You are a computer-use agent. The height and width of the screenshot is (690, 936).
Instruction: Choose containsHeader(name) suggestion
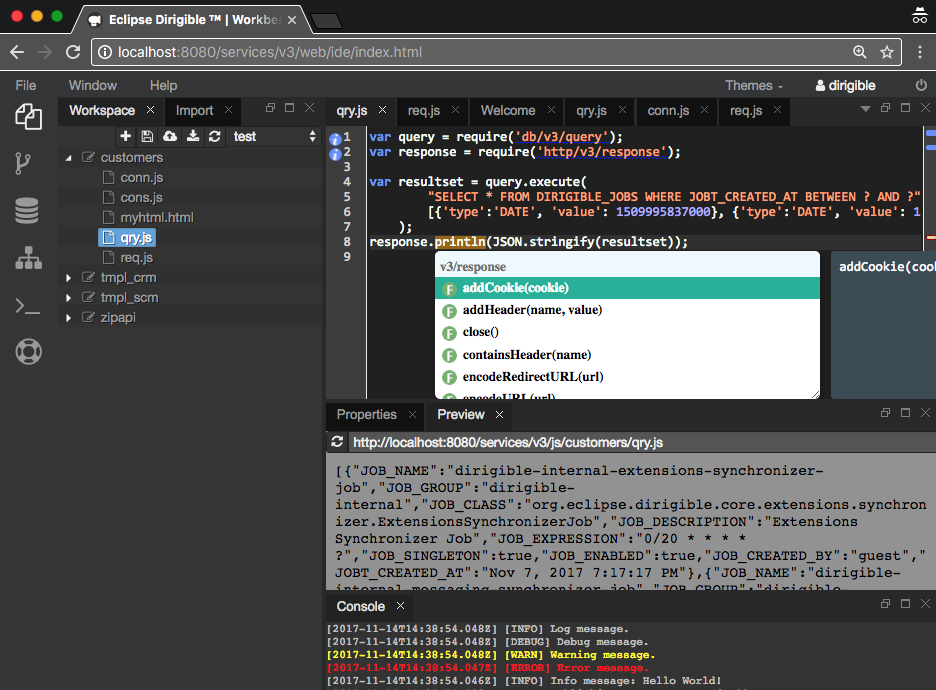point(627,355)
